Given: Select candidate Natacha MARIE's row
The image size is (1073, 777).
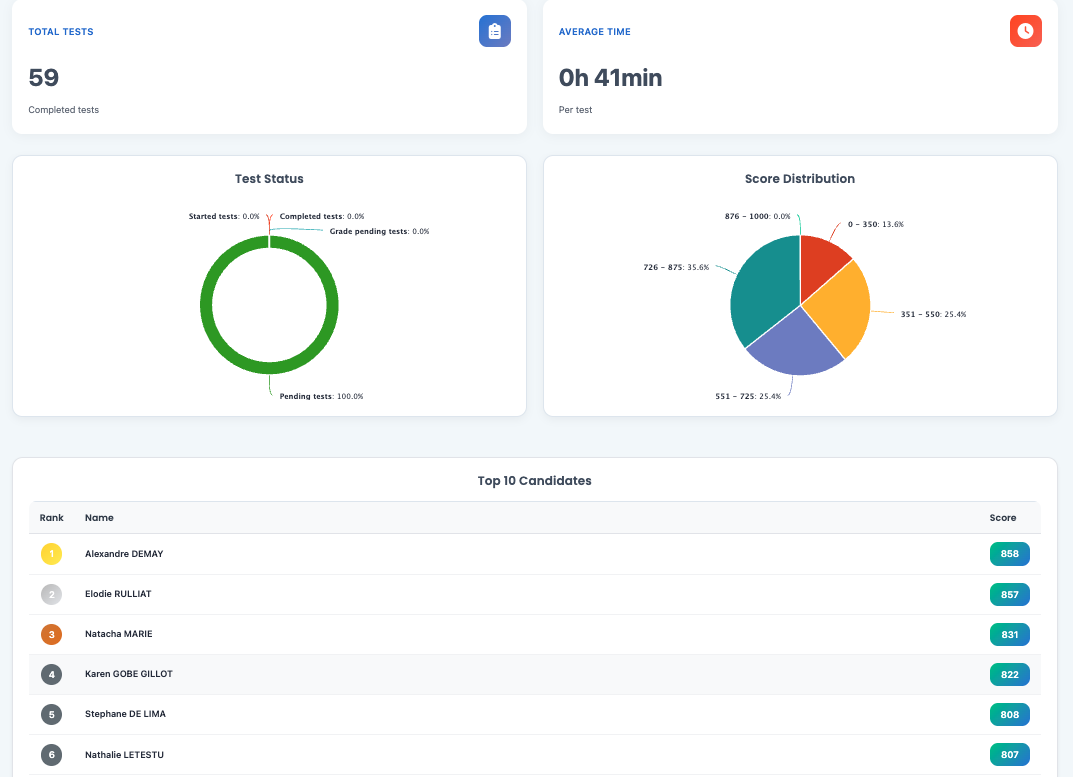Looking at the screenshot, I should click(x=400, y=633).
